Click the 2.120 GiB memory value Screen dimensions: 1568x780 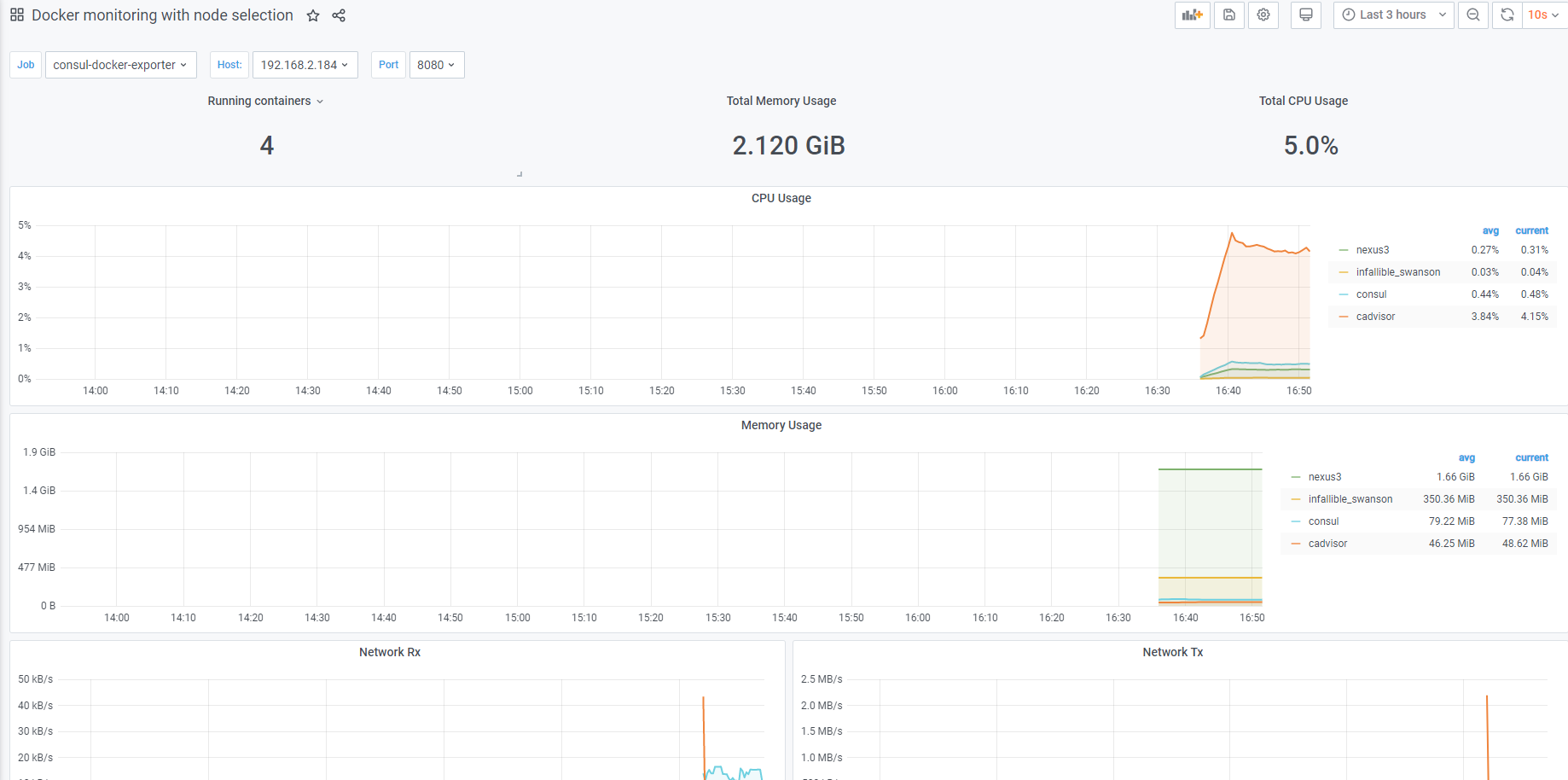point(788,146)
